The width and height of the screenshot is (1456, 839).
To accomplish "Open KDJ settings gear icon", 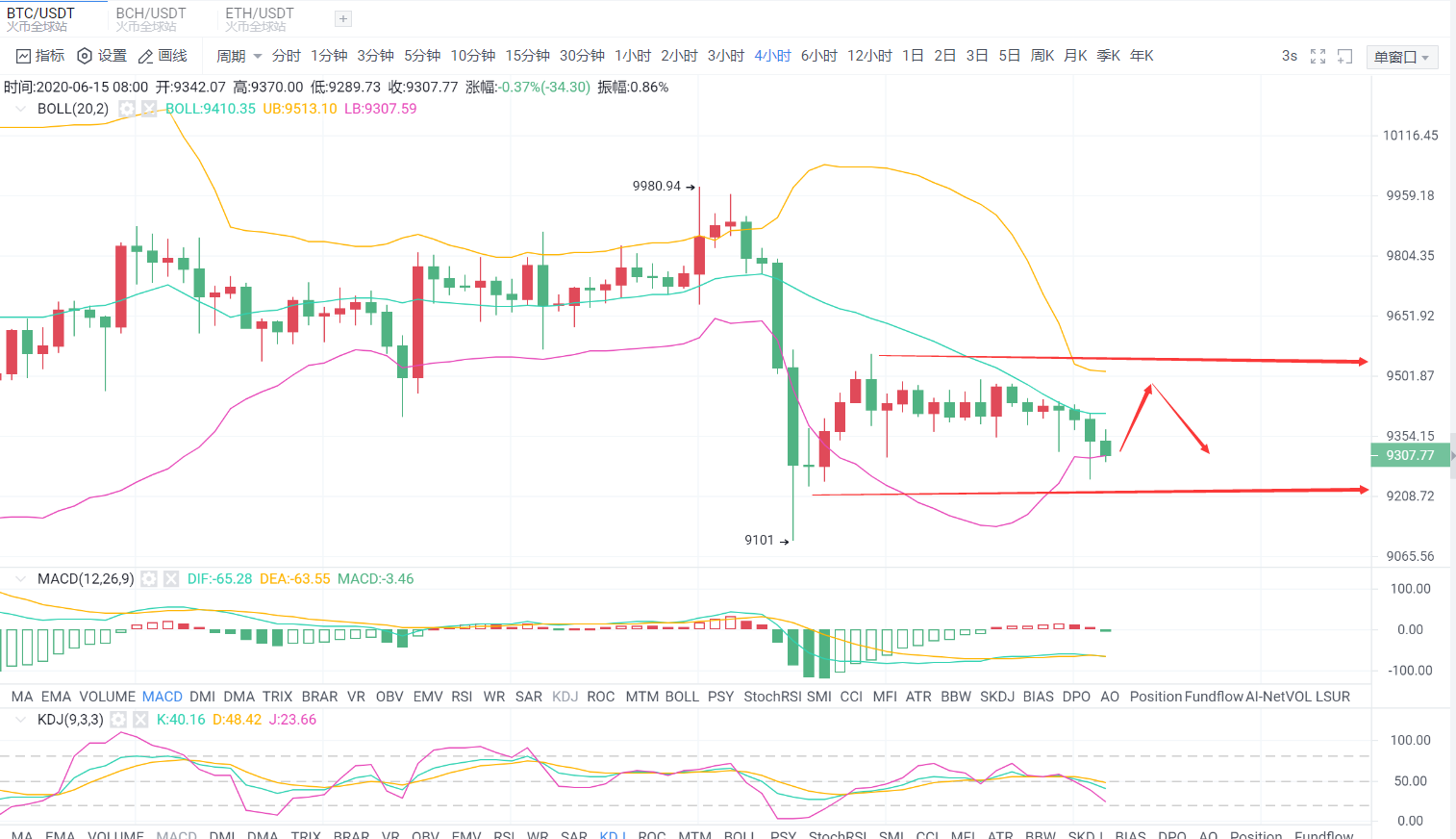I will (118, 720).
